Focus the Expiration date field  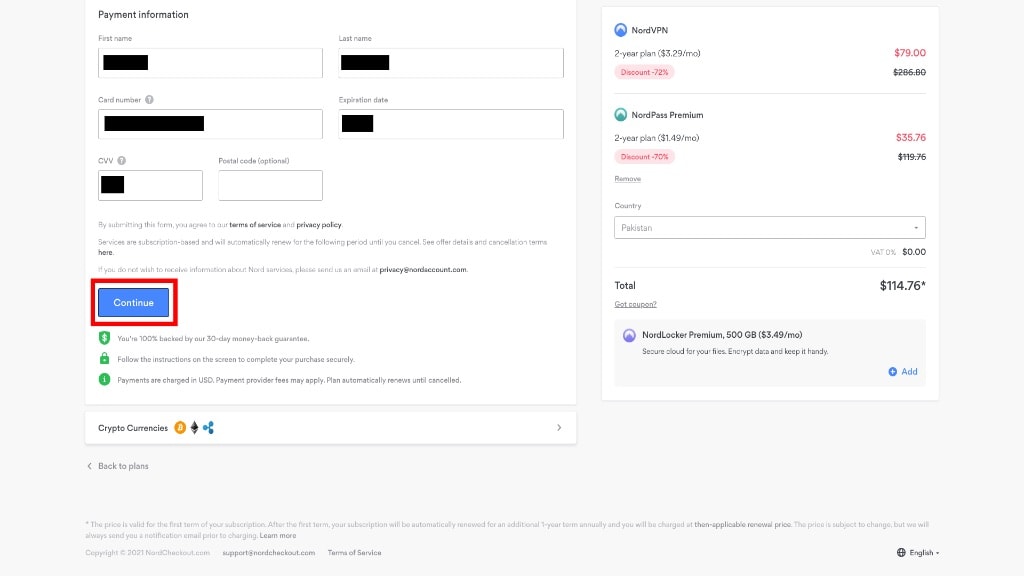(x=451, y=124)
